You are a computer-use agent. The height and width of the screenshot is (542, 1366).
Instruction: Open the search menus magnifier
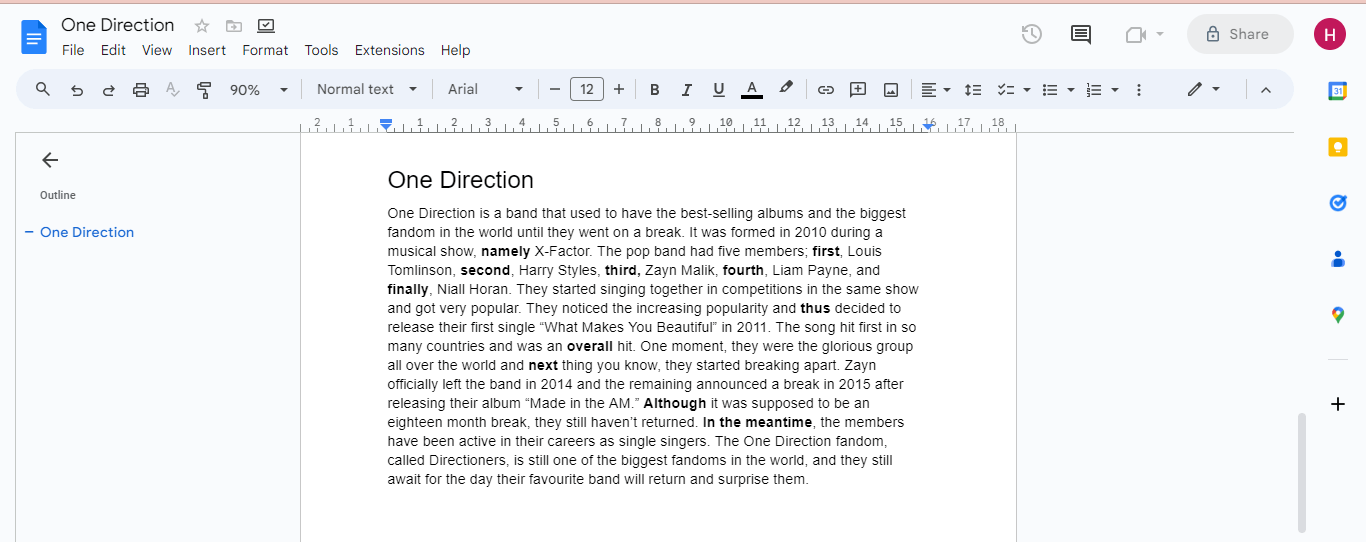click(x=43, y=89)
